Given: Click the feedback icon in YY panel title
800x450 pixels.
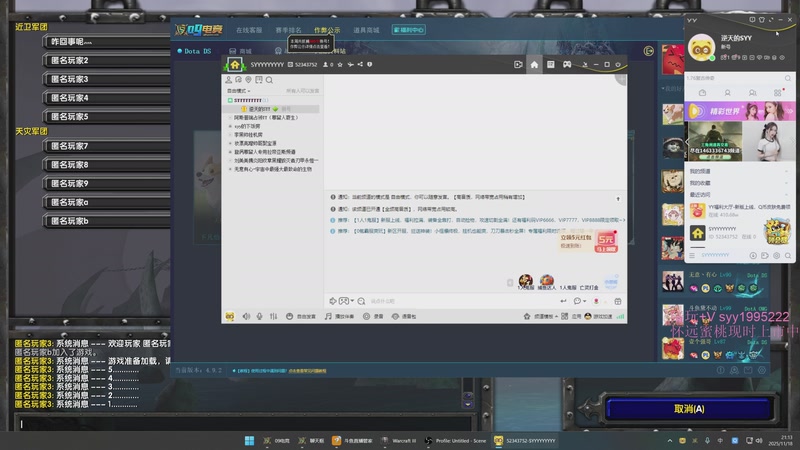Looking at the screenshot, I should [x=752, y=19].
